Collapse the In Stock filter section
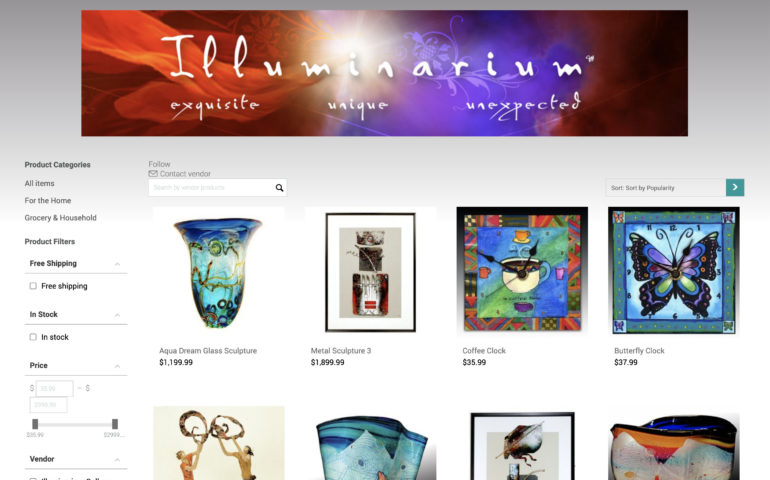 [x=117, y=315]
